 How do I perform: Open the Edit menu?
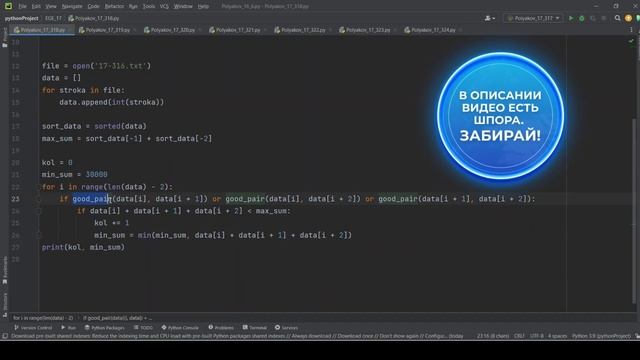point(36,7)
